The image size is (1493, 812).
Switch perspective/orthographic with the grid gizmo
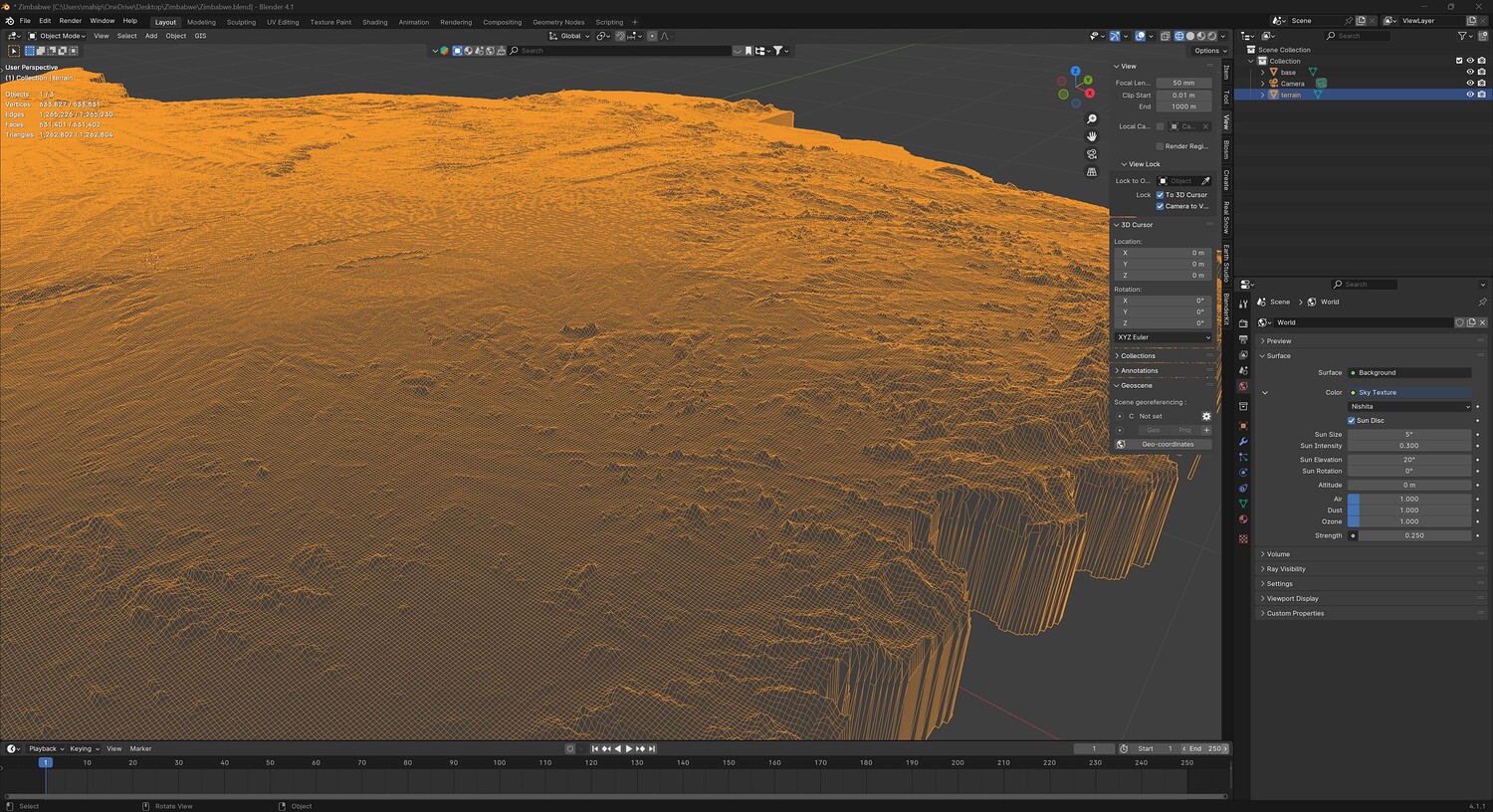click(1092, 172)
